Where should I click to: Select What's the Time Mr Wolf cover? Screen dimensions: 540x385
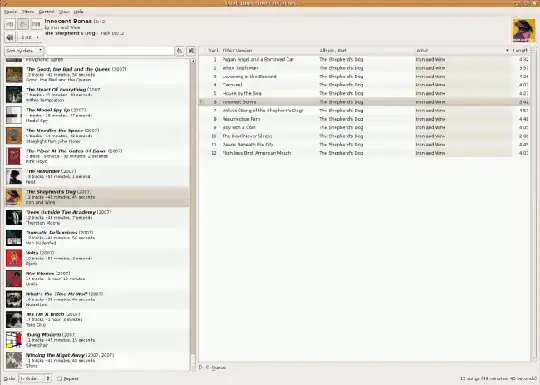pos(14,299)
